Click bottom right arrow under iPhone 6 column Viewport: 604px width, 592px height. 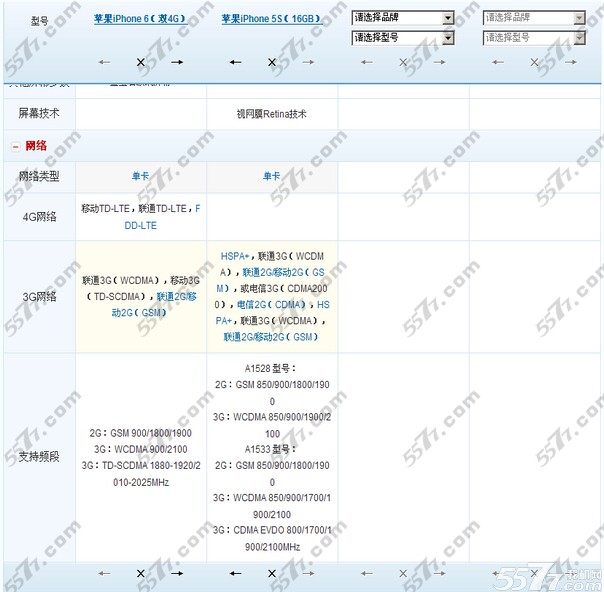pyautogui.click(x=177, y=574)
